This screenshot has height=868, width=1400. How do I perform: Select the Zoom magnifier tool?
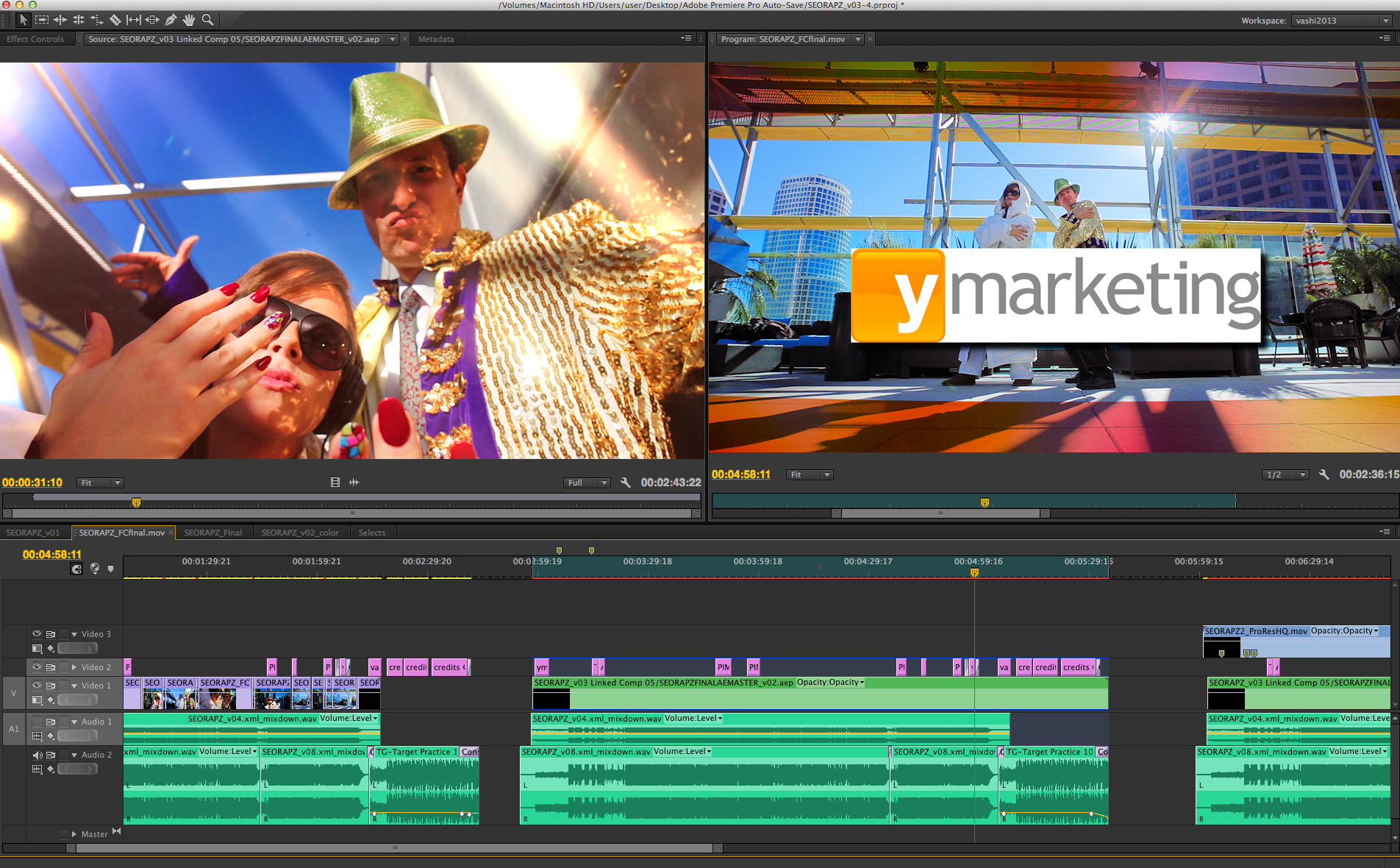tap(208, 20)
